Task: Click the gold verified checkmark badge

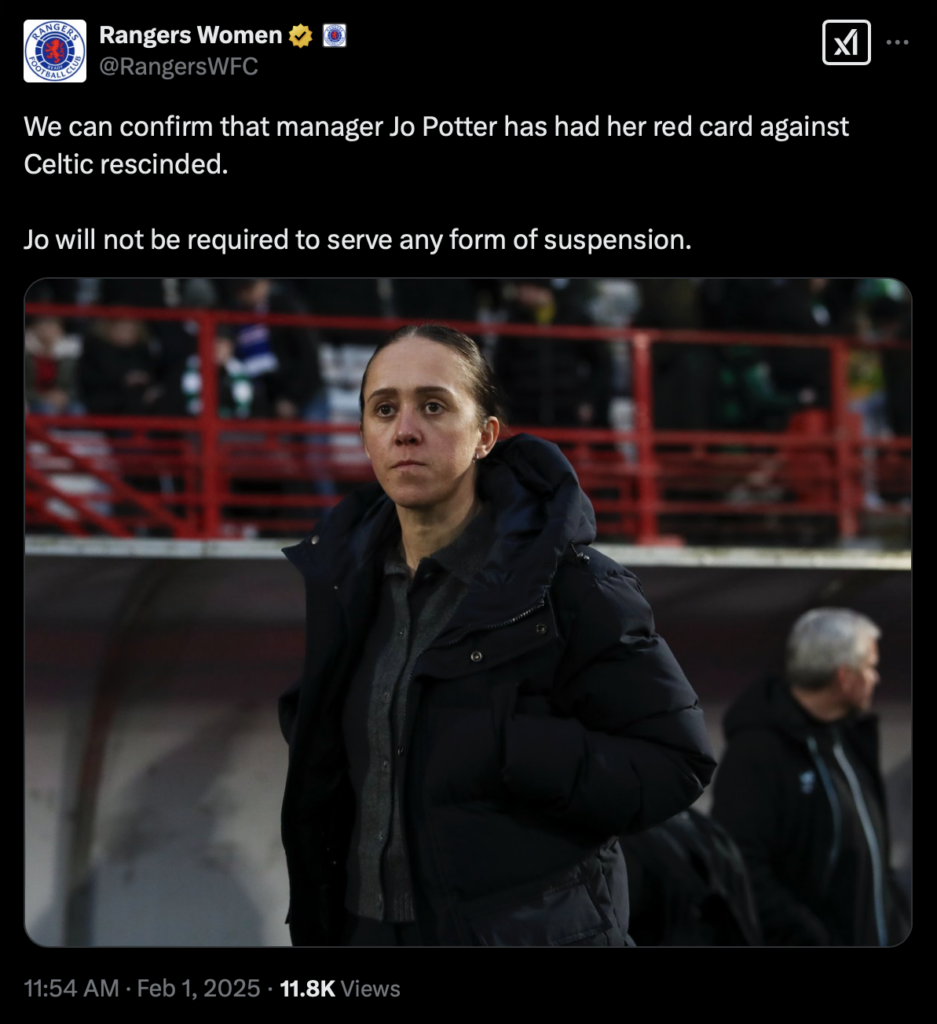Action: [x=300, y=36]
